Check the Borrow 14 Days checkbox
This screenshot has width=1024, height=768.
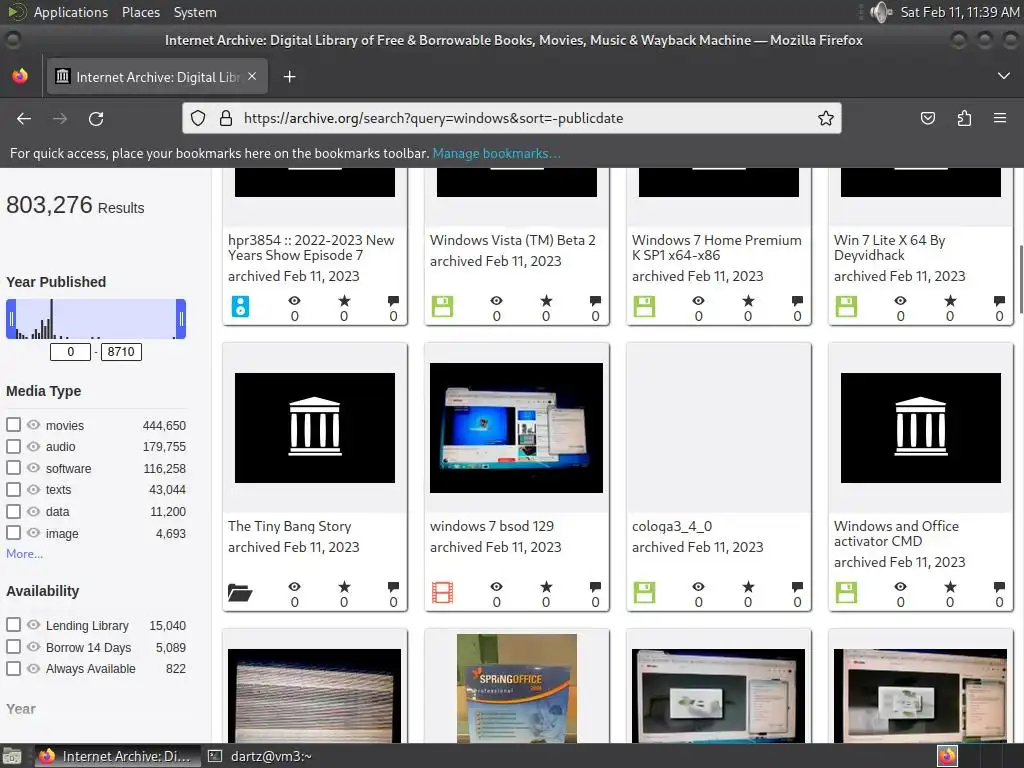click(13, 647)
